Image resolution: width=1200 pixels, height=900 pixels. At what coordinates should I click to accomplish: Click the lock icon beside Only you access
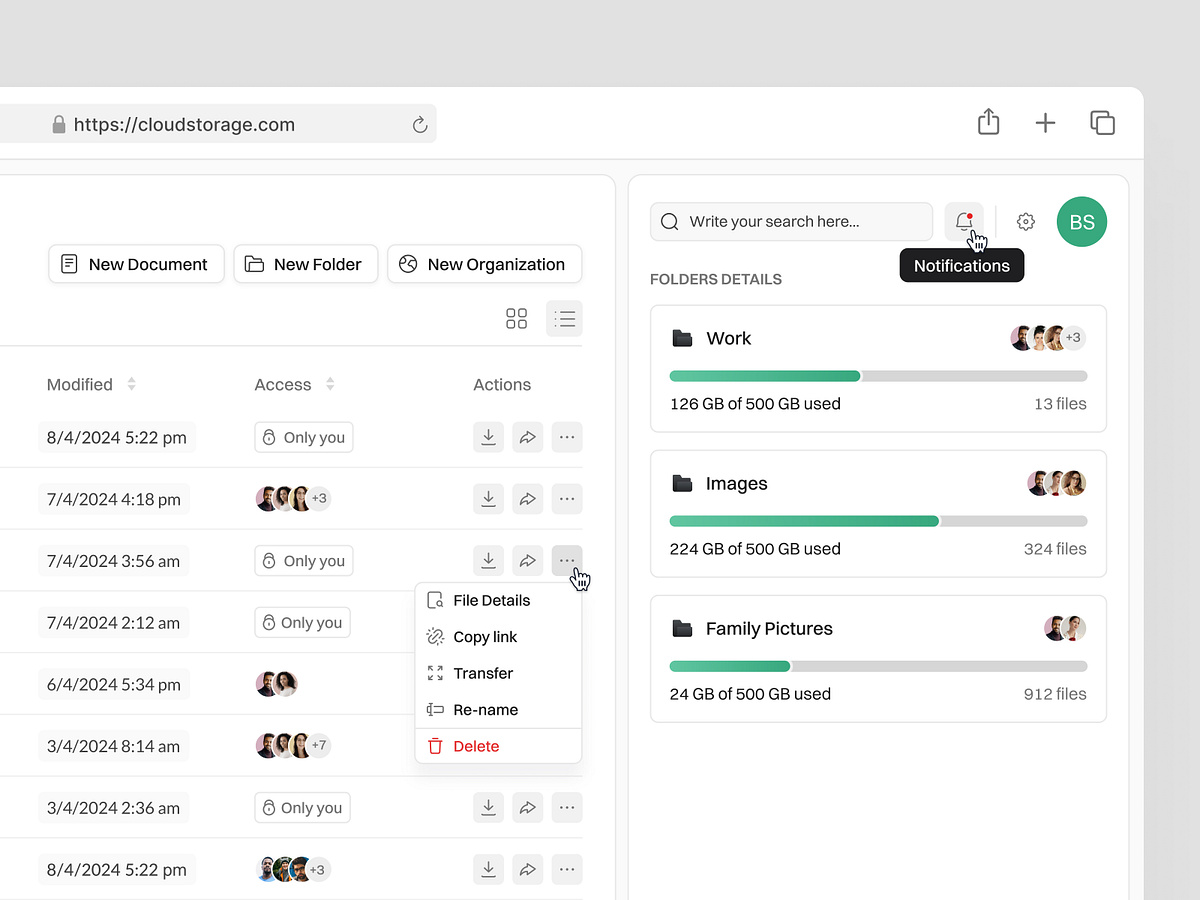271,437
